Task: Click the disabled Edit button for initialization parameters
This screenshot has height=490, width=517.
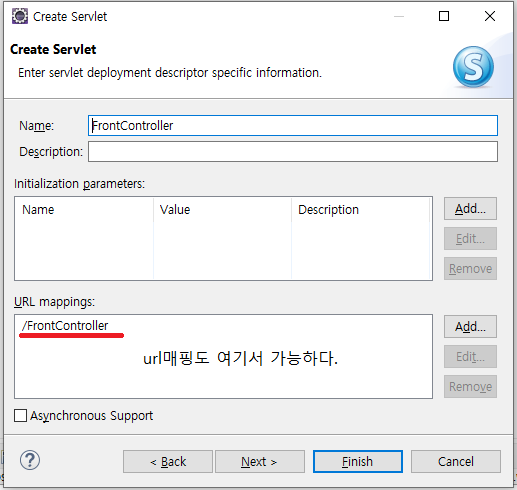Action: click(x=470, y=239)
